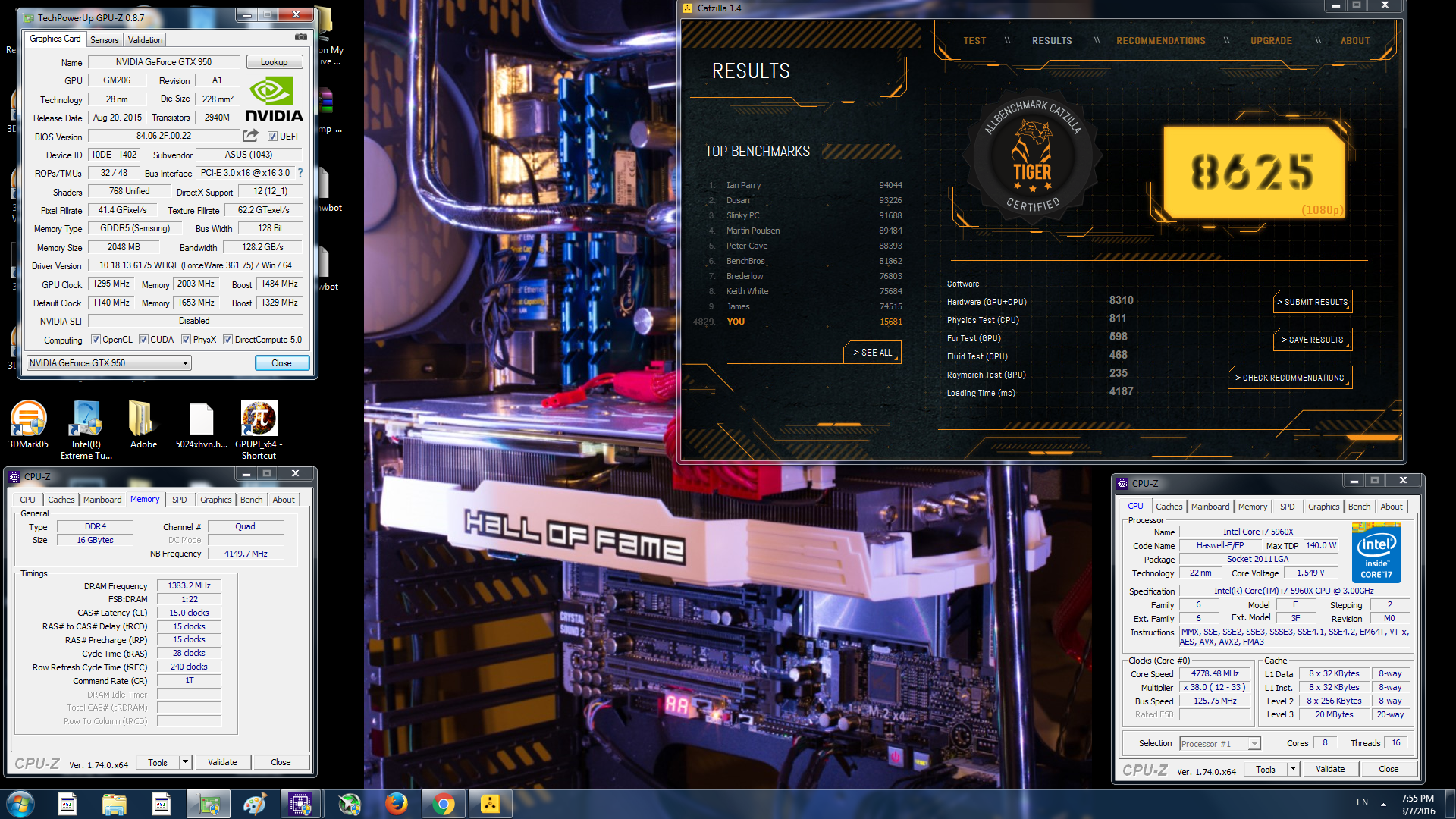The image size is (1456, 819).
Task: Click the EN language indicator in tray
Action: pos(1362,802)
